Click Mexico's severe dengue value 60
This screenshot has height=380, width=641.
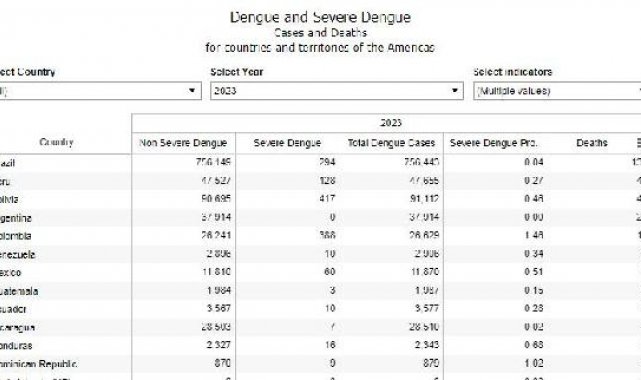coord(329,272)
